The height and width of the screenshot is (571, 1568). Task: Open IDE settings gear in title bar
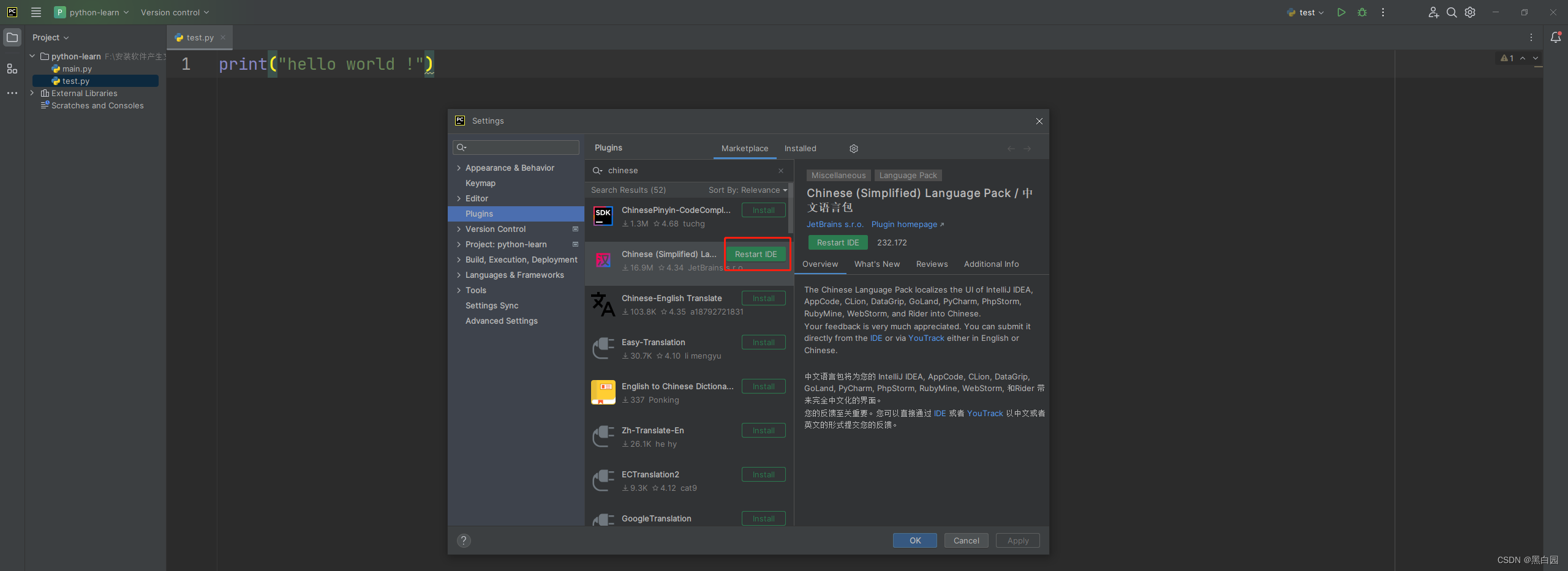click(1470, 12)
